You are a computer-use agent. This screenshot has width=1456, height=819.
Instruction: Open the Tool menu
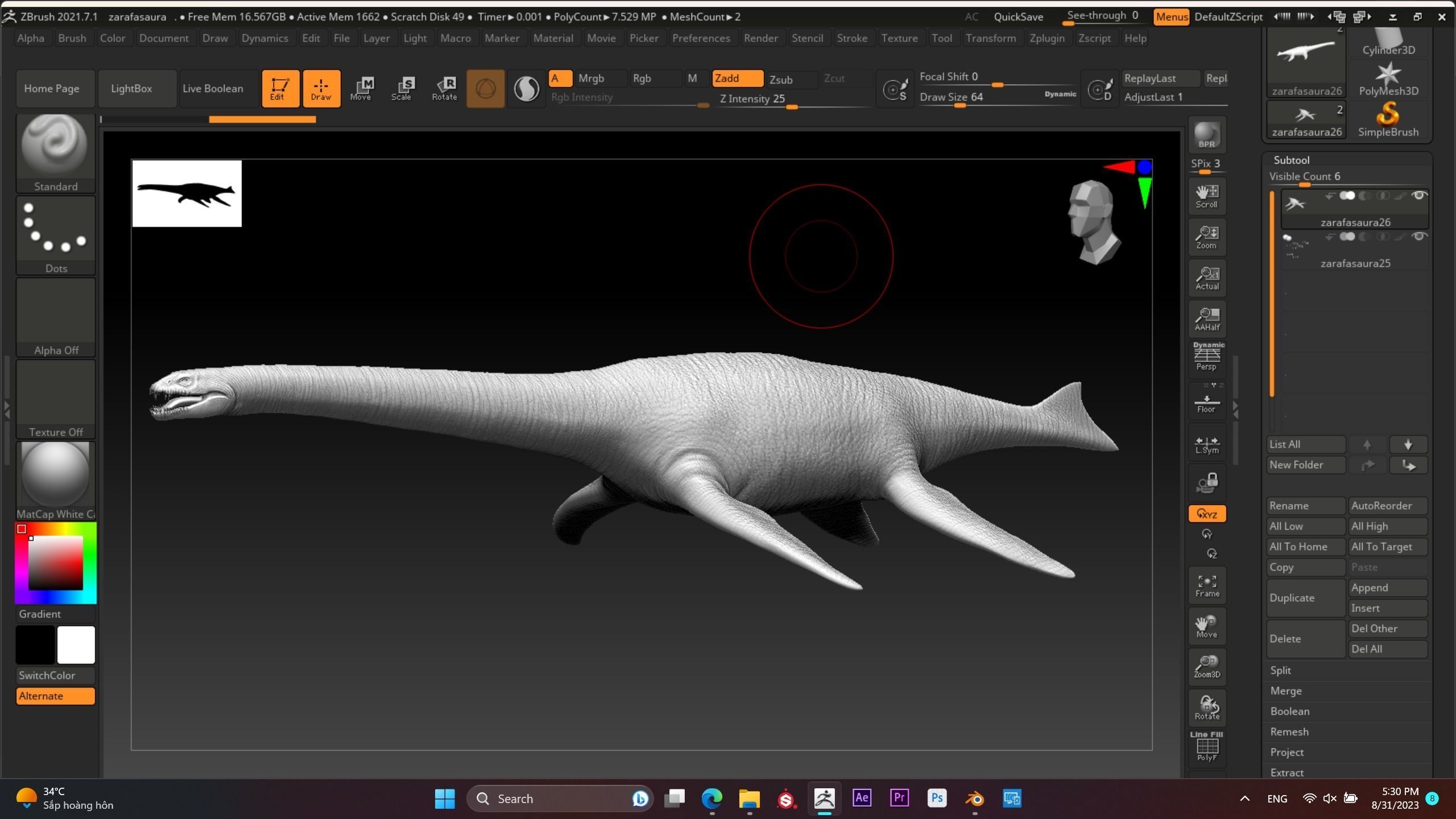click(941, 38)
